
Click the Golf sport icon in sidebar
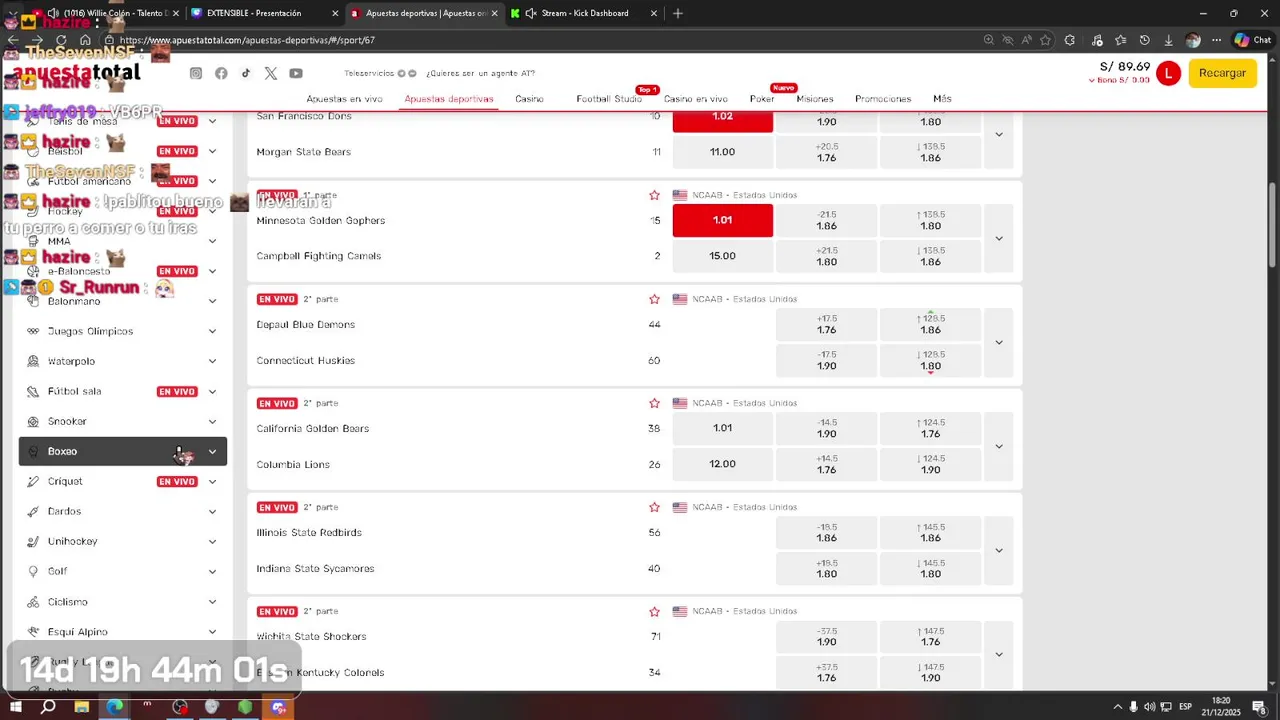coord(33,571)
